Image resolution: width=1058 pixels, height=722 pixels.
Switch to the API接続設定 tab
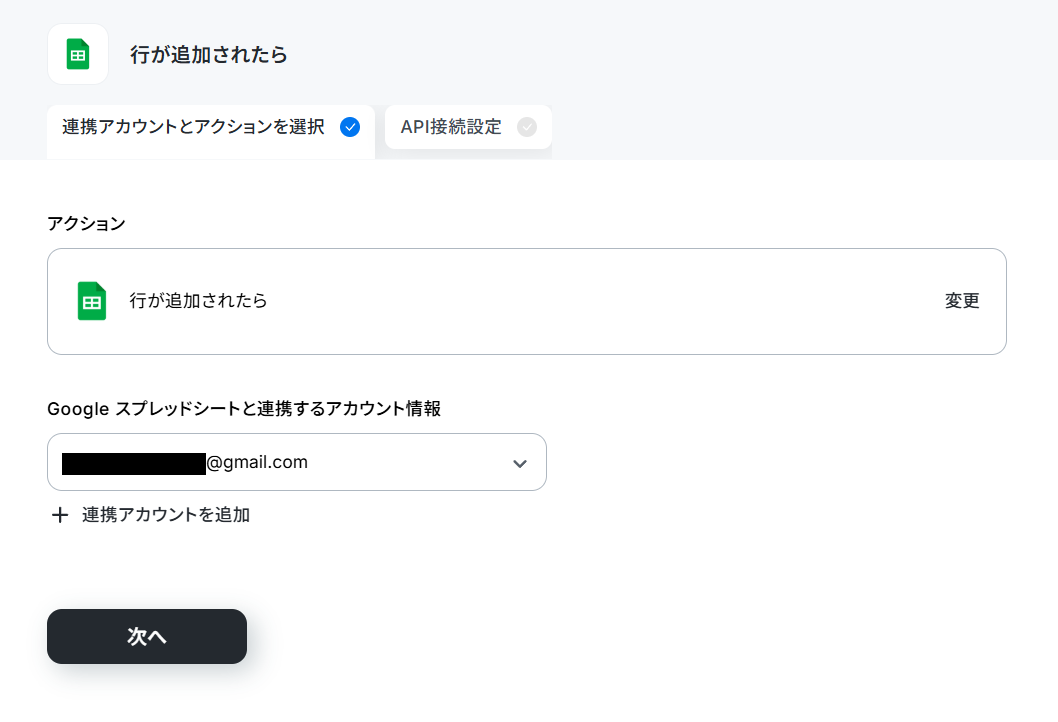click(x=468, y=127)
